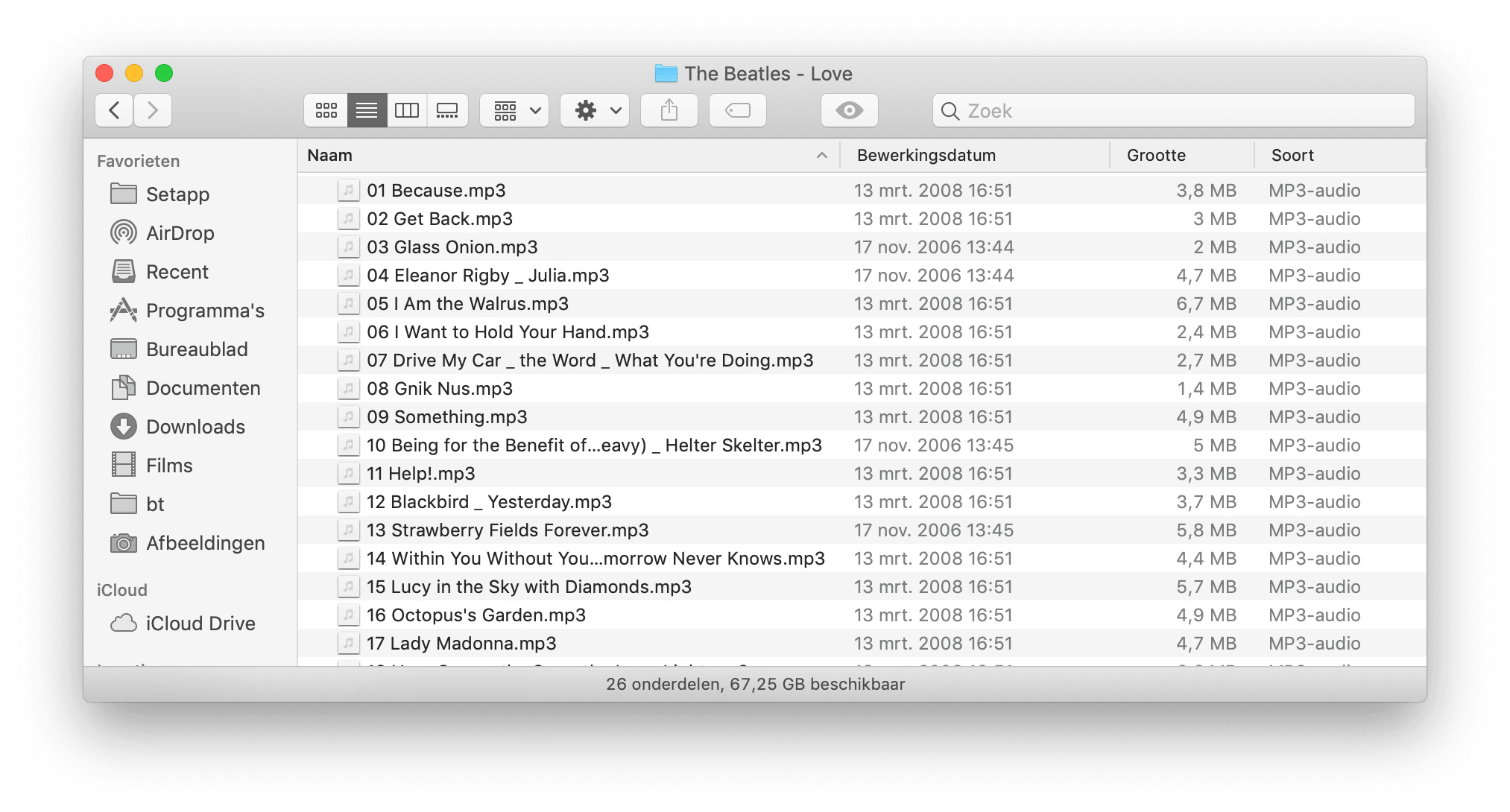Click the Favorieten sidebar heading

(138, 161)
